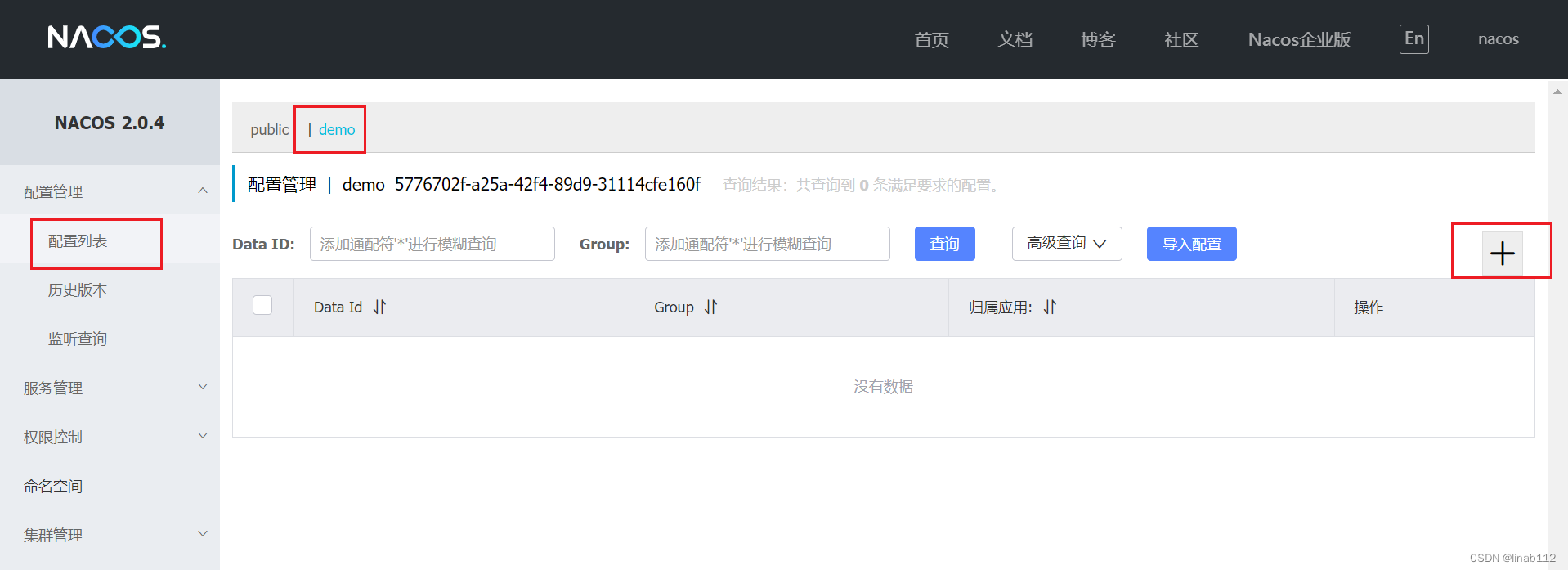Click the 导入配置 button
Image resolution: width=1568 pixels, height=570 pixels.
click(1191, 244)
